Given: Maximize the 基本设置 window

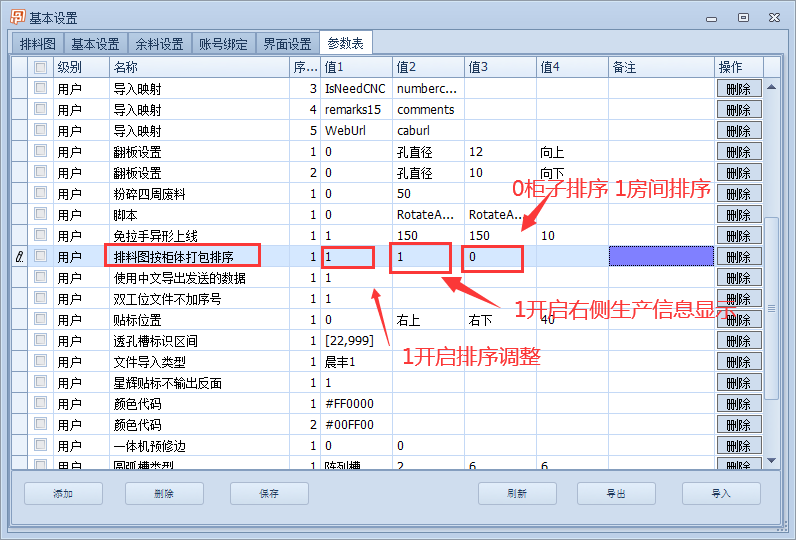Looking at the screenshot, I should pos(743,18).
